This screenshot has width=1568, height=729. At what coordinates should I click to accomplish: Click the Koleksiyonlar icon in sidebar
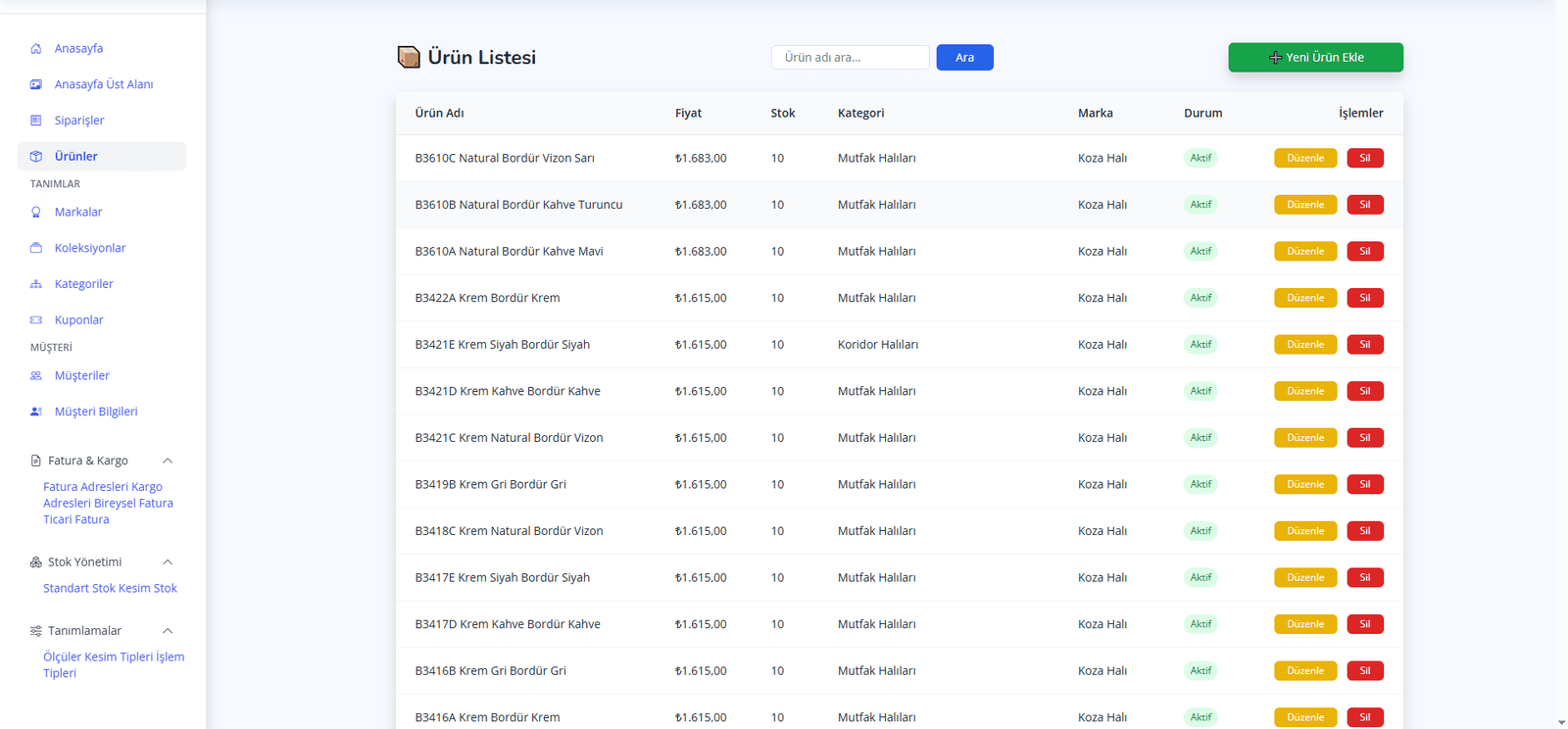click(36, 248)
